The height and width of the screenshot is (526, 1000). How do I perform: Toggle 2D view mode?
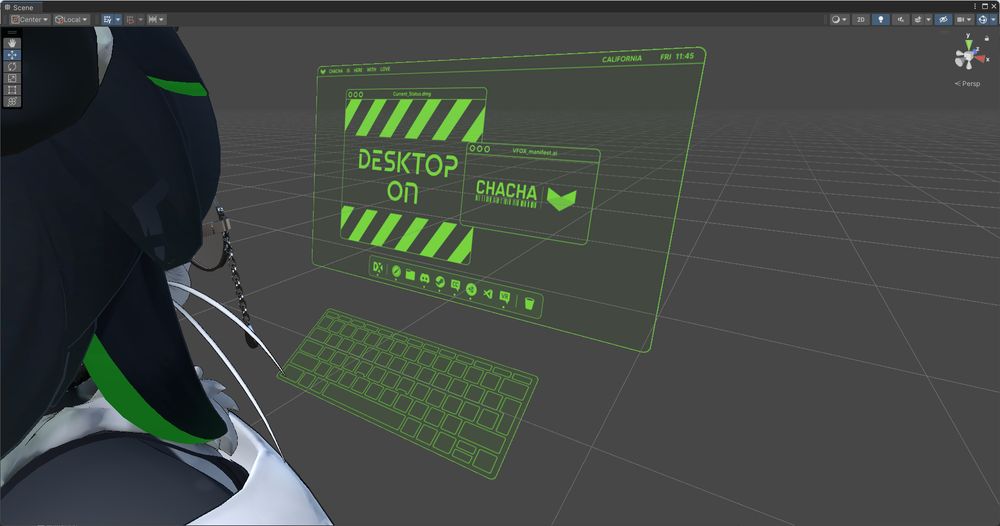point(860,20)
